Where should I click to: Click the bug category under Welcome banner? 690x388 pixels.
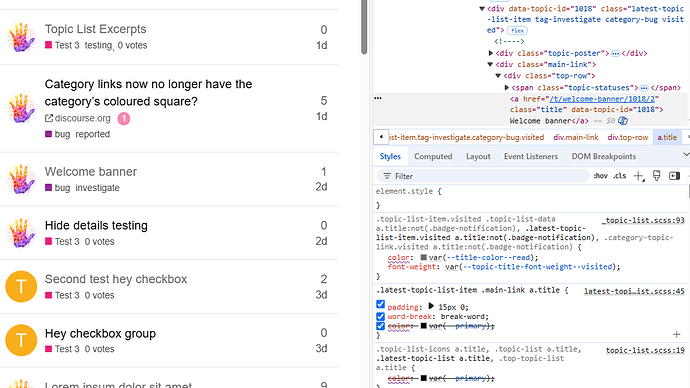click(x=58, y=188)
